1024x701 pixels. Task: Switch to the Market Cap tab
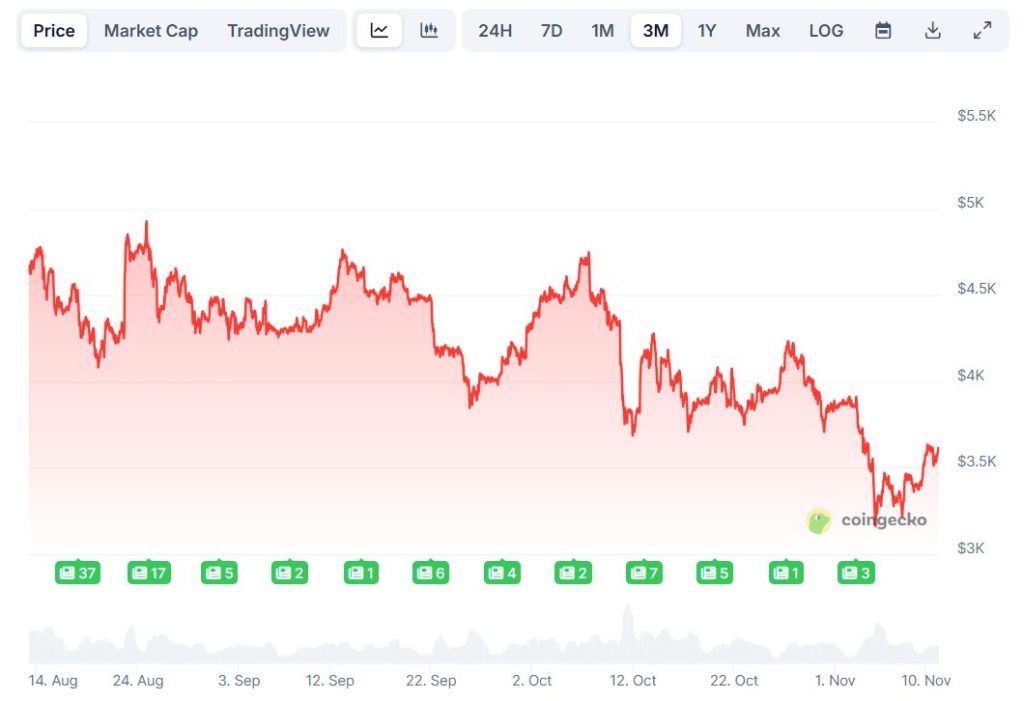click(x=151, y=30)
